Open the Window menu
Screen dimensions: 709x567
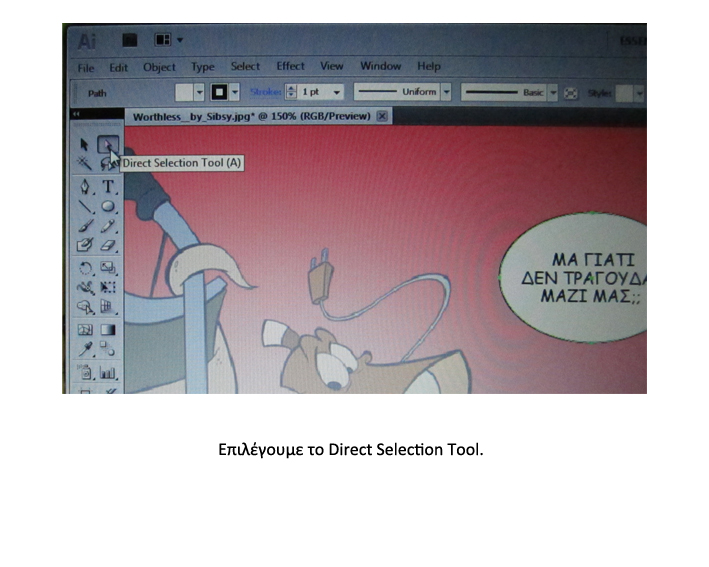point(380,66)
